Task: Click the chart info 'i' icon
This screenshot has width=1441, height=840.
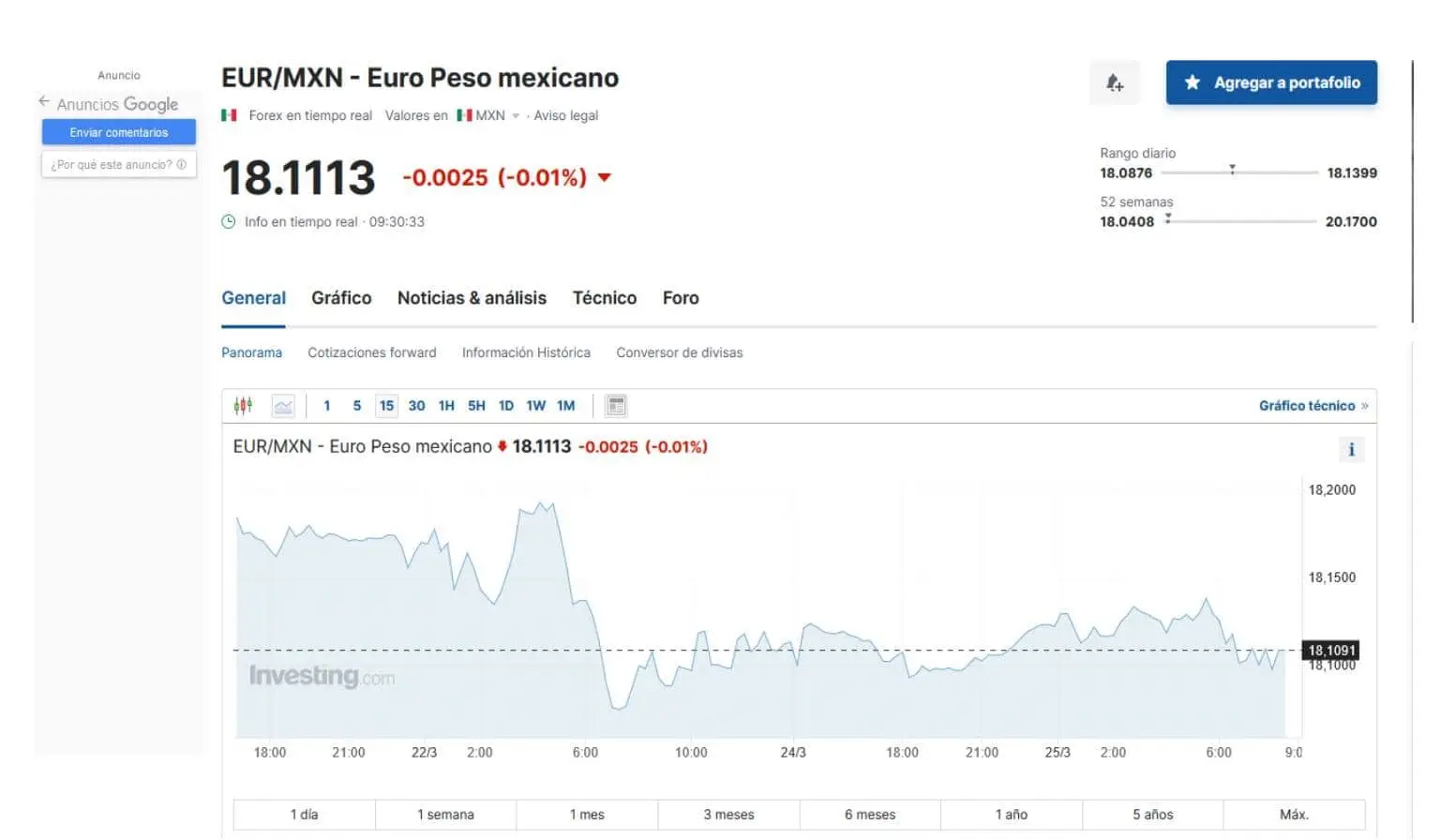Action: [1351, 450]
